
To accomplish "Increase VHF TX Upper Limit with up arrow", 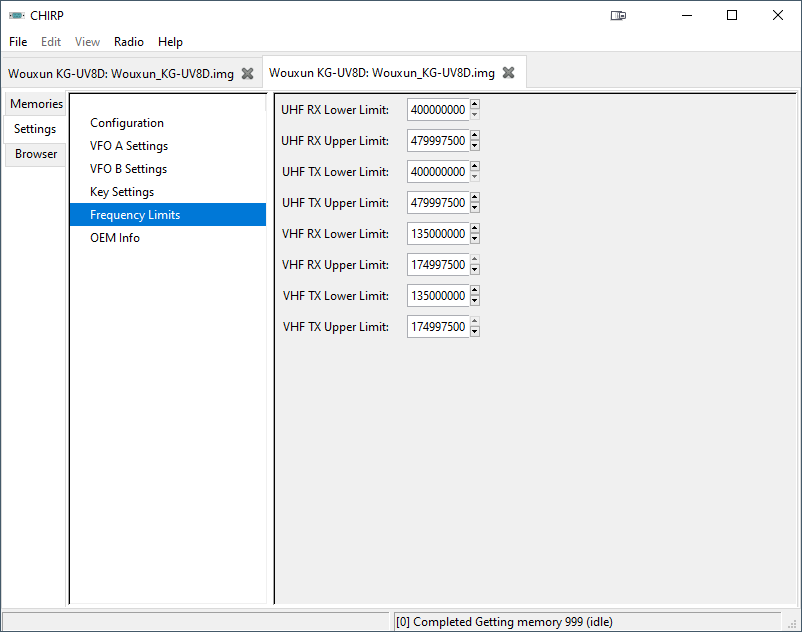I will tap(475, 321).
